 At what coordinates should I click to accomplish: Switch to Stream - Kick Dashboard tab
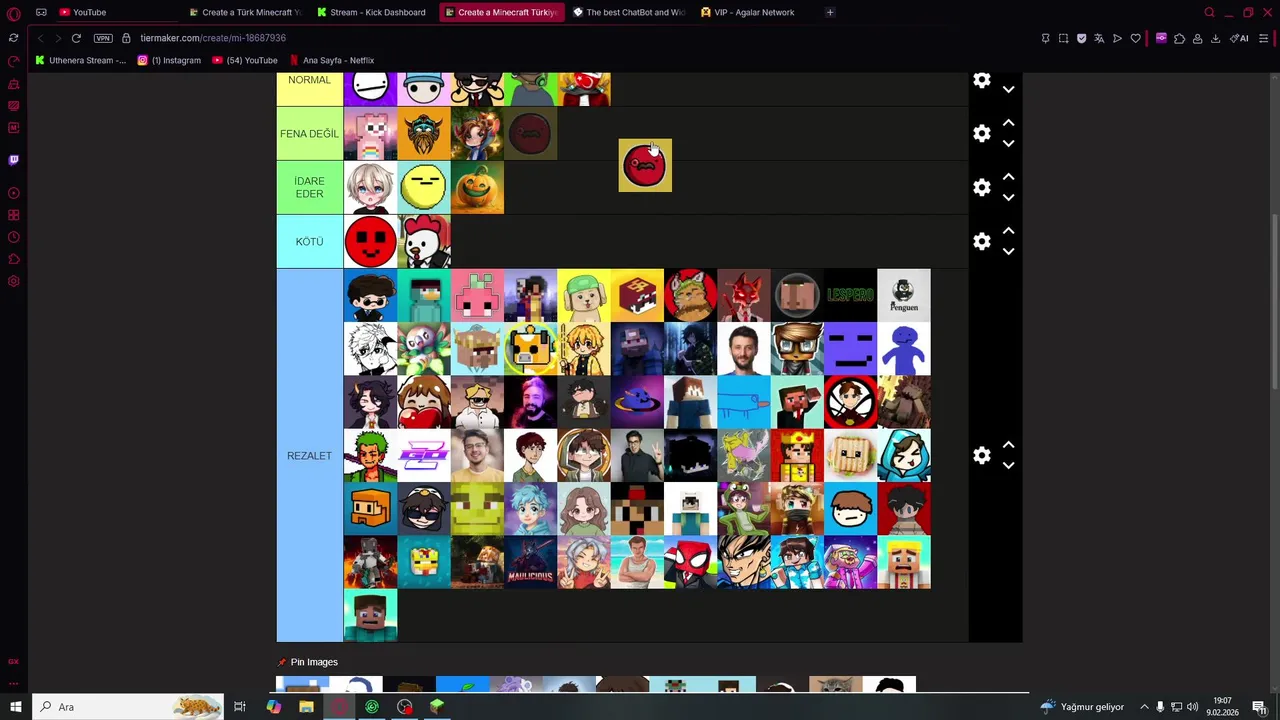373,12
